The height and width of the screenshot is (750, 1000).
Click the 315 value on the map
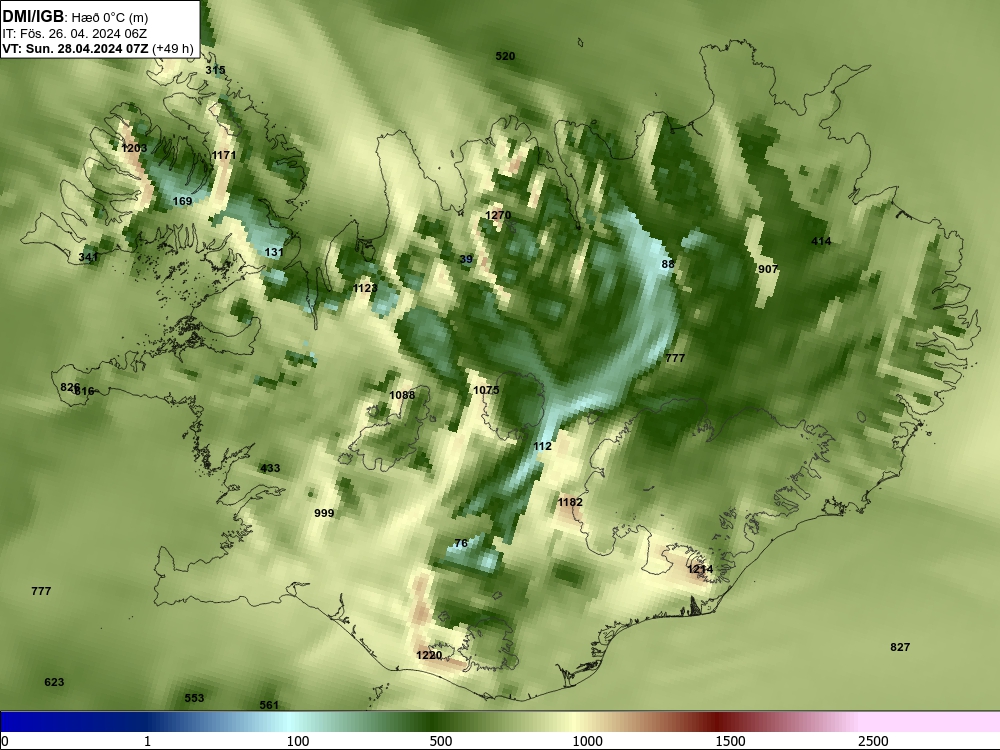pos(215,70)
